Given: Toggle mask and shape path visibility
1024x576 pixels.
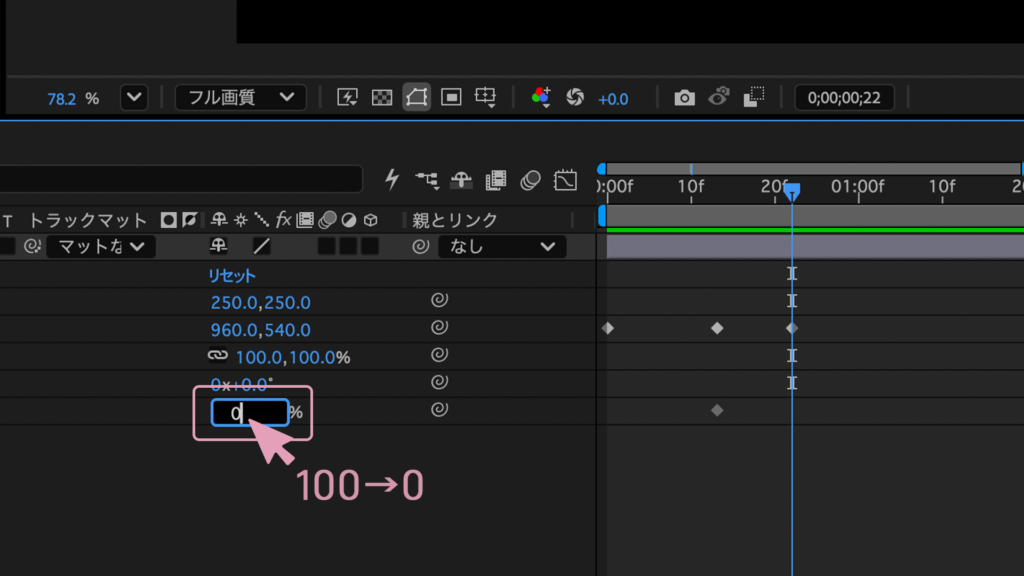Looking at the screenshot, I should [x=417, y=98].
